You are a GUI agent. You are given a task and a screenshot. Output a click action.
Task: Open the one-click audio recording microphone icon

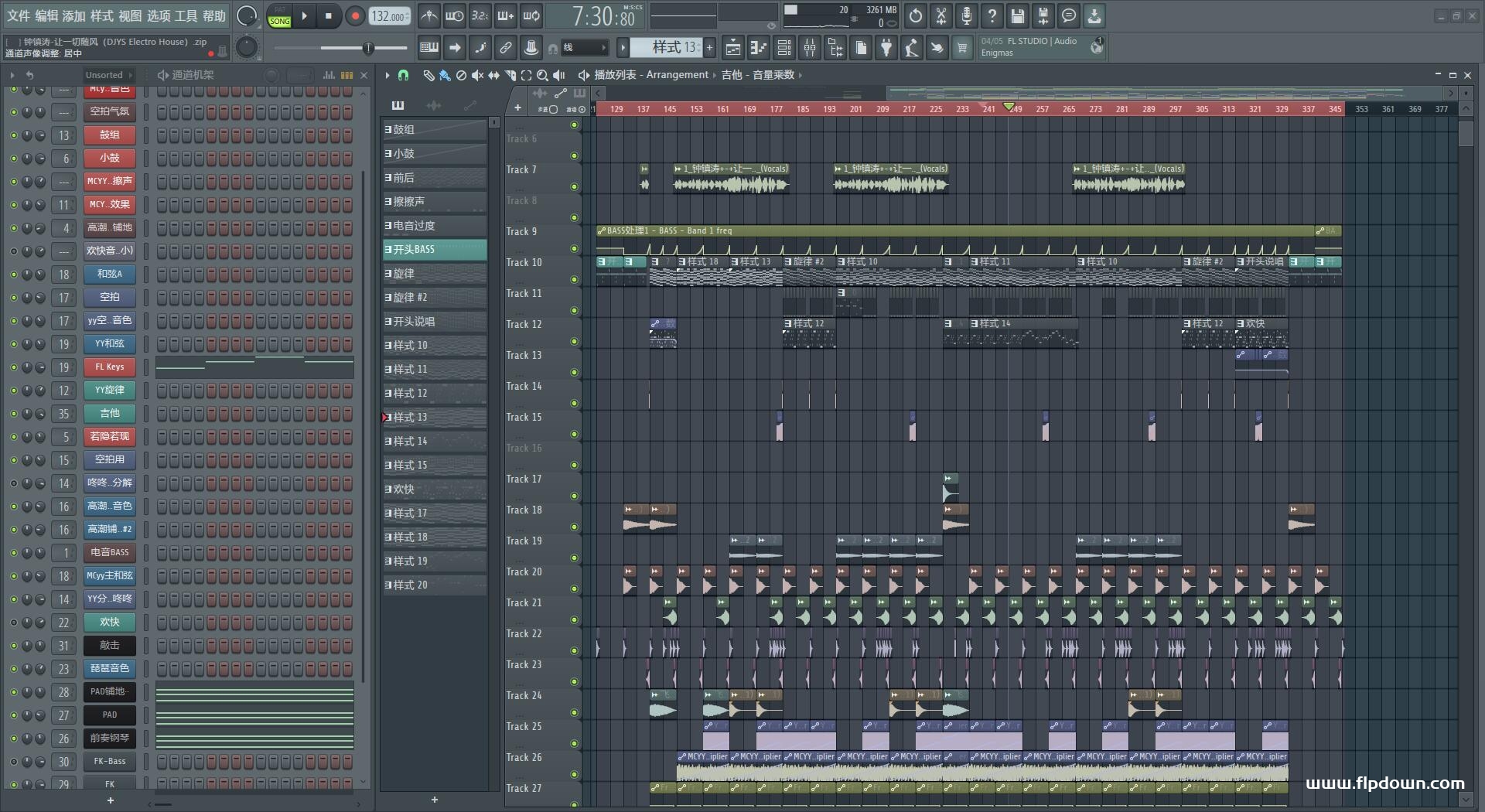point(967,15)
